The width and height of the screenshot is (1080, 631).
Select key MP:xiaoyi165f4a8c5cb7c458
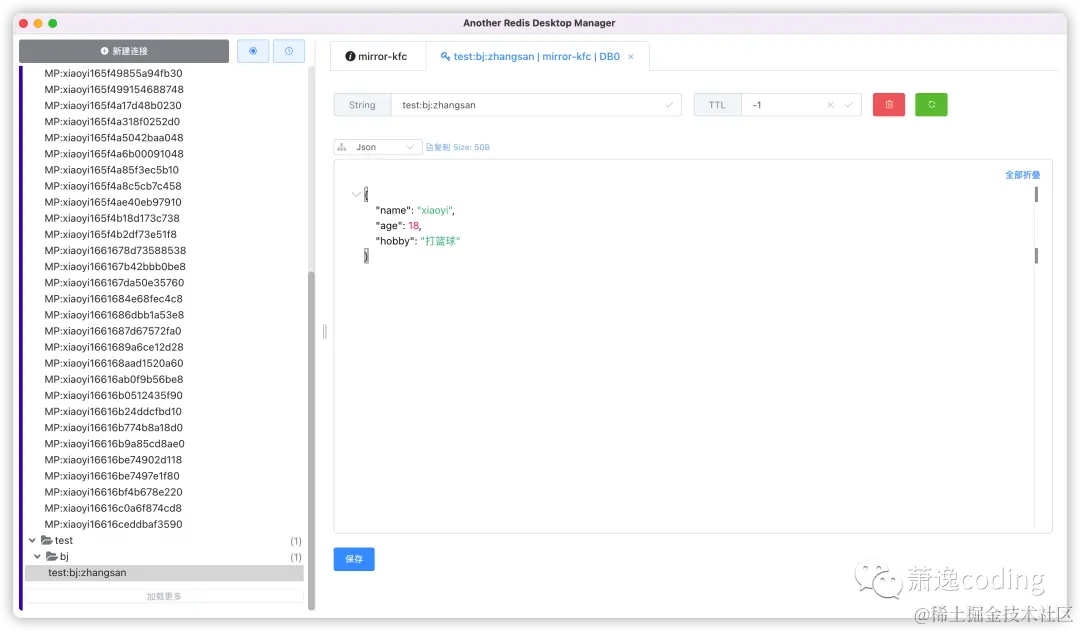point(113,186)
